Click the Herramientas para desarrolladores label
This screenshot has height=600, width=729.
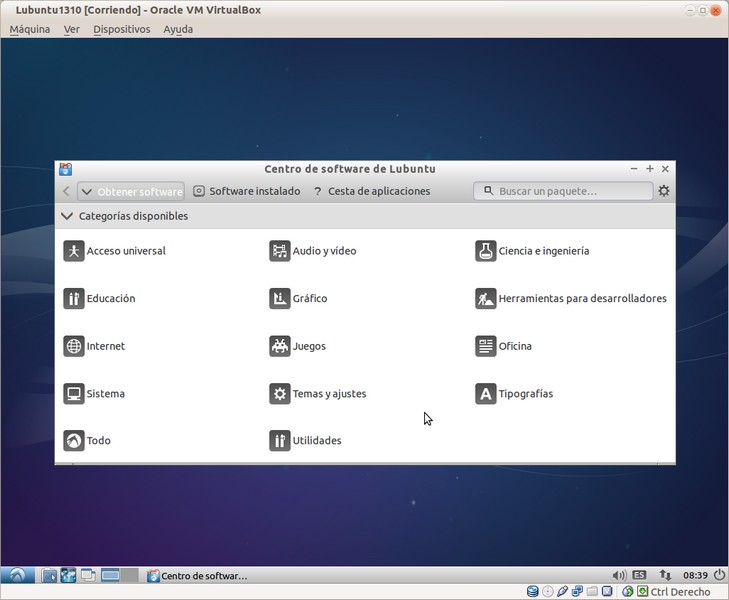[583, 298]
